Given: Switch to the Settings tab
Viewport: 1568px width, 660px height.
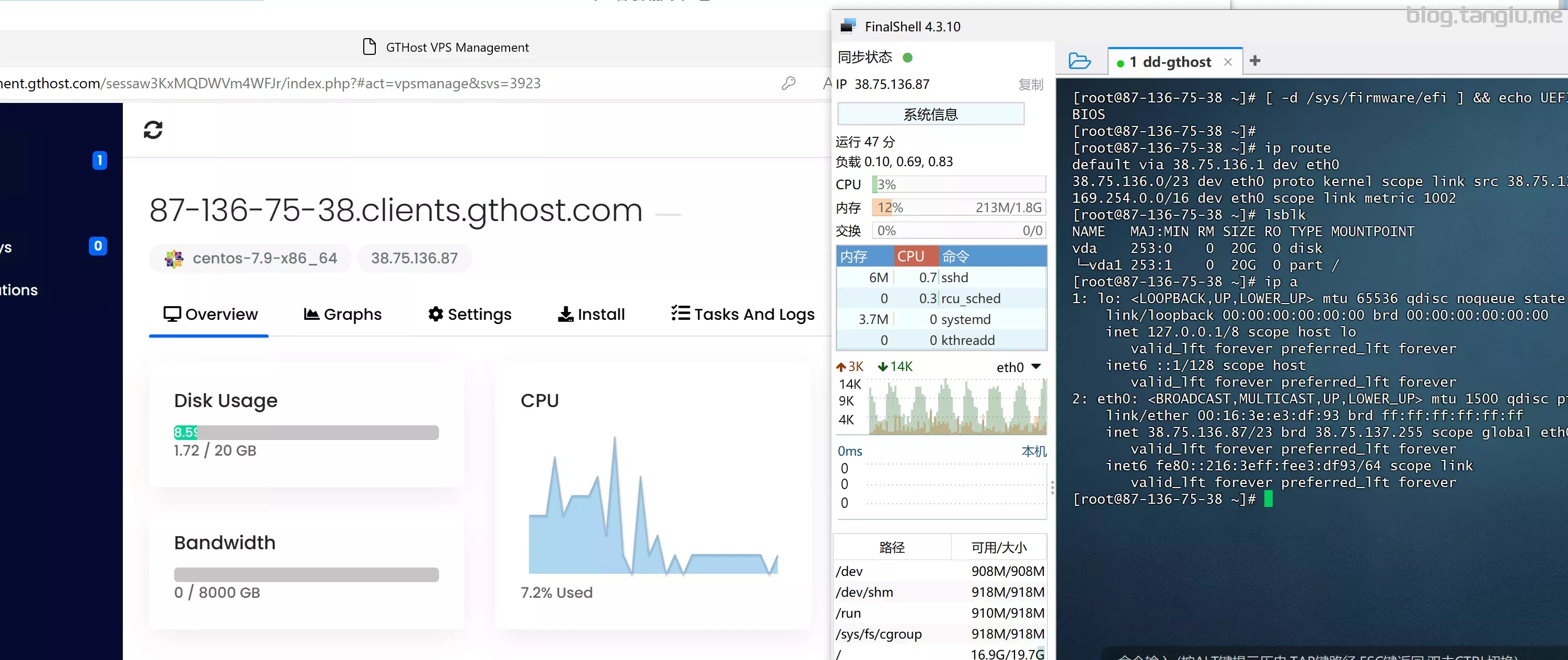Looking at the screenshot, I should [469, 314].
